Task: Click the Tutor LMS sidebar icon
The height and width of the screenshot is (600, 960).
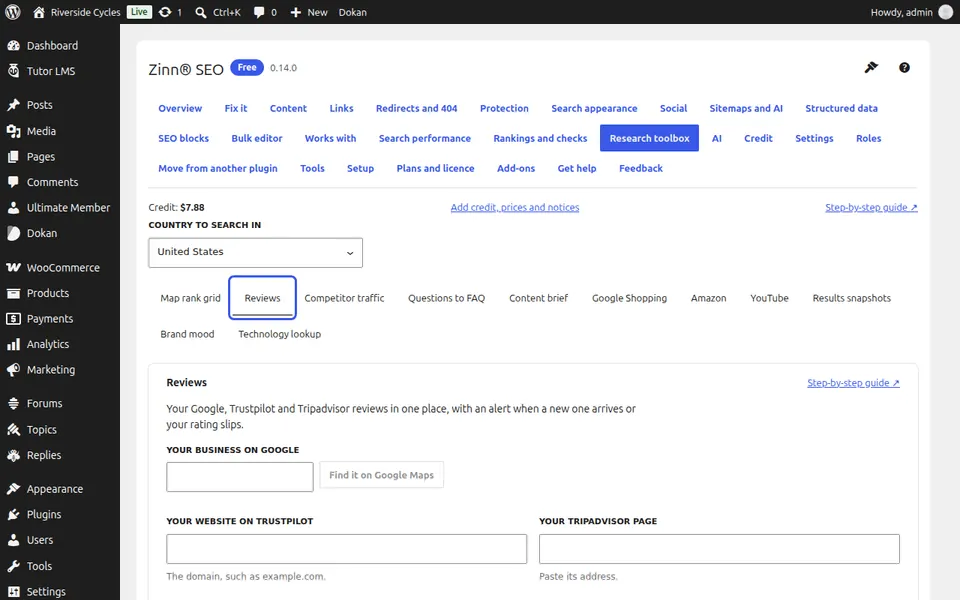Action: click(x=13, y=71)
